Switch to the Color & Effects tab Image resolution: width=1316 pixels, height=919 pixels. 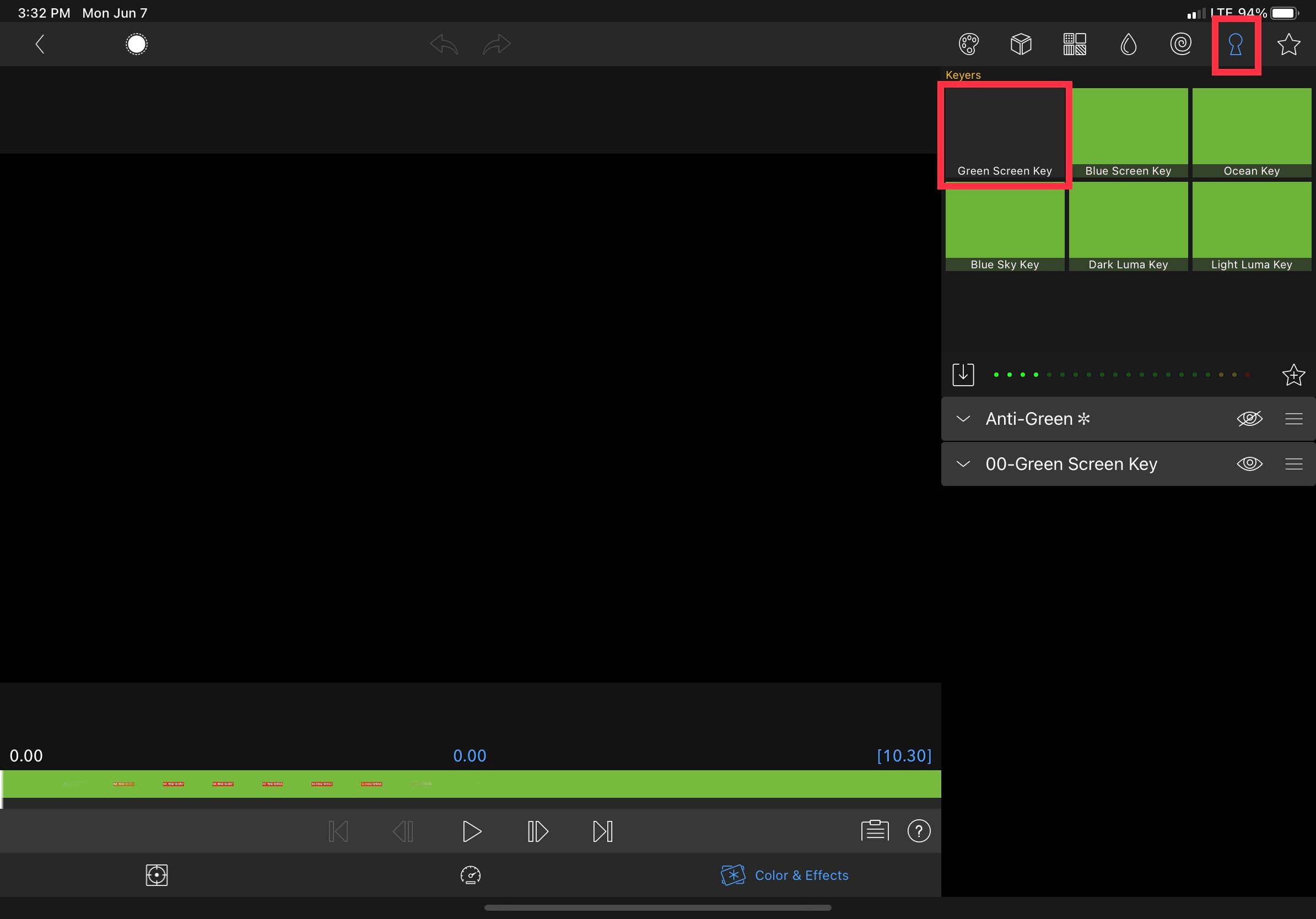[785, 875]
